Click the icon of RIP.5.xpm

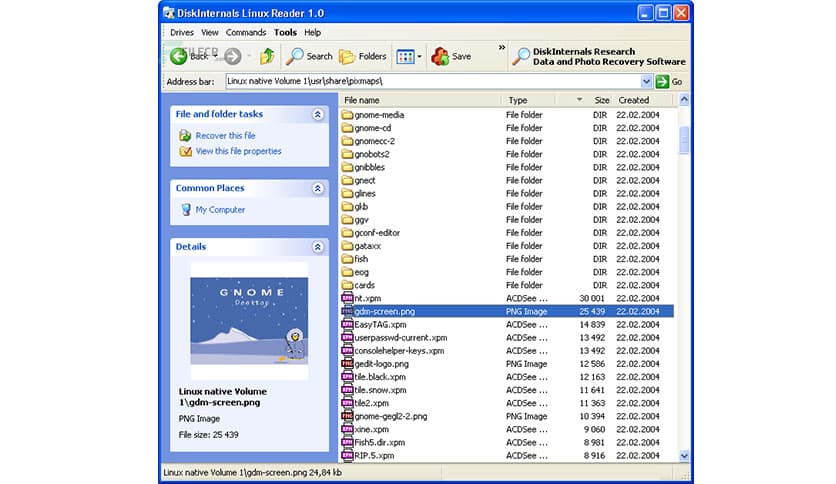pyautogui.click(x=347, y=455)
